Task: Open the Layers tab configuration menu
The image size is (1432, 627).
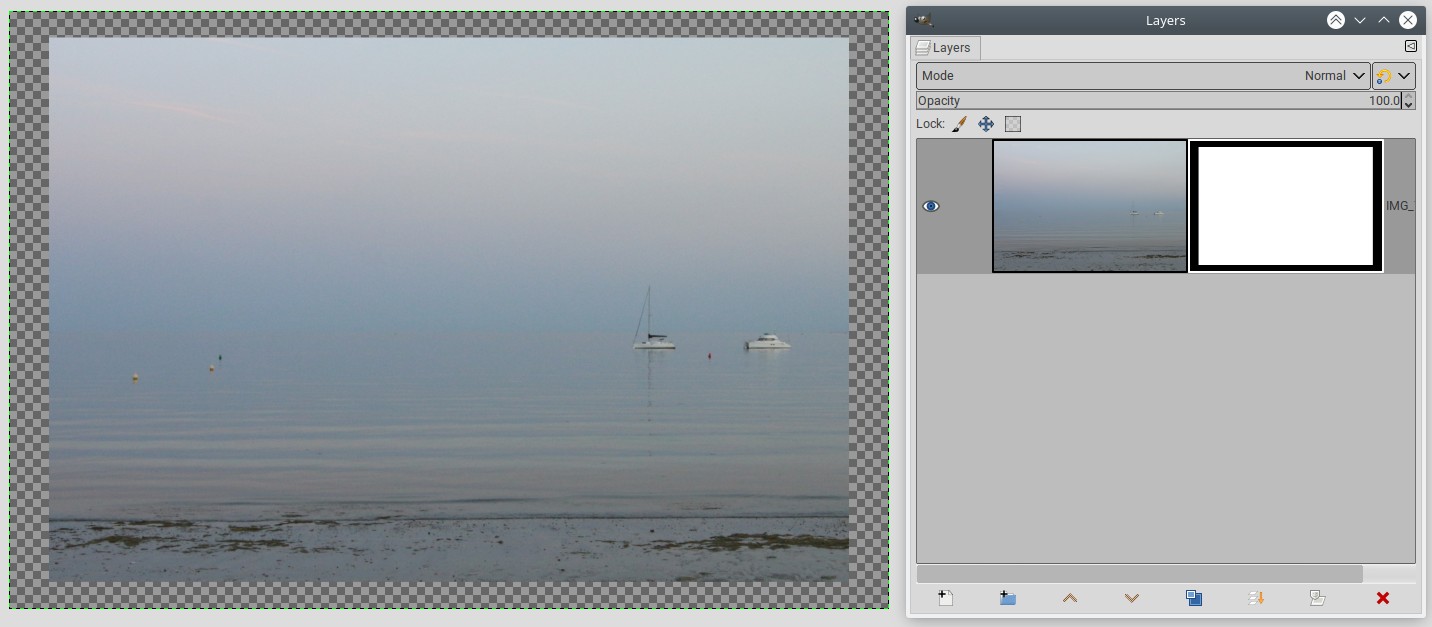Action: click(1410, 46)
